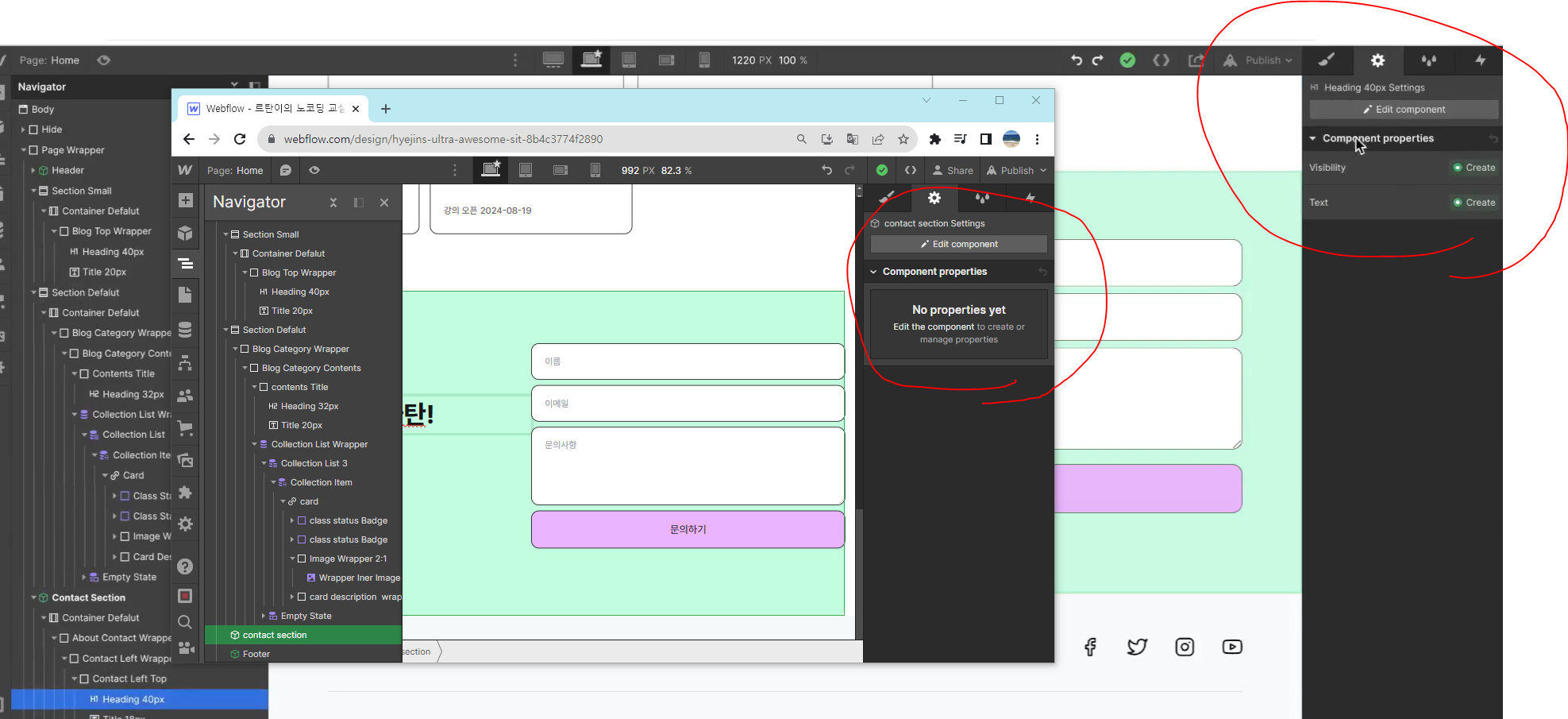This screenshot has width=1568, height=719.
Task: Click the Webflow W logo menu
Action: pyautogui.click(x=185, y=170)
